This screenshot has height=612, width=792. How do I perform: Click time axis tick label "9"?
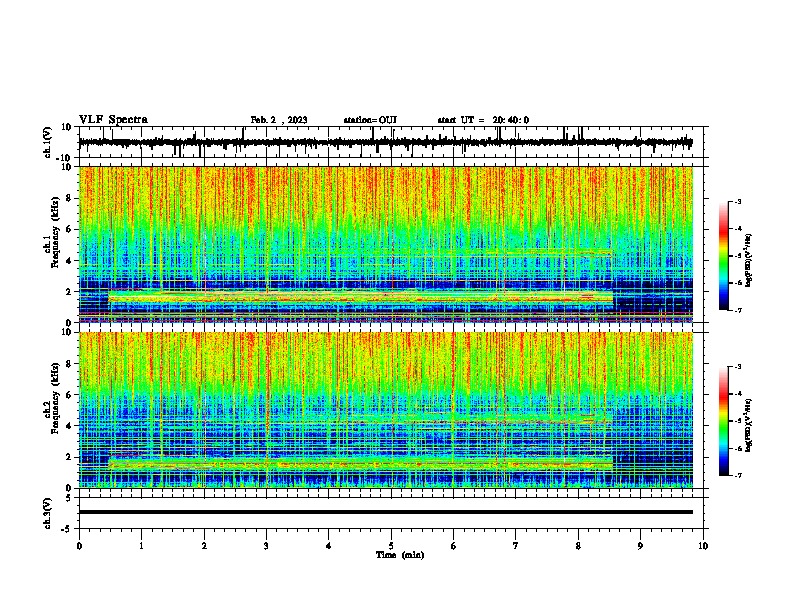(x=640, y=546)
